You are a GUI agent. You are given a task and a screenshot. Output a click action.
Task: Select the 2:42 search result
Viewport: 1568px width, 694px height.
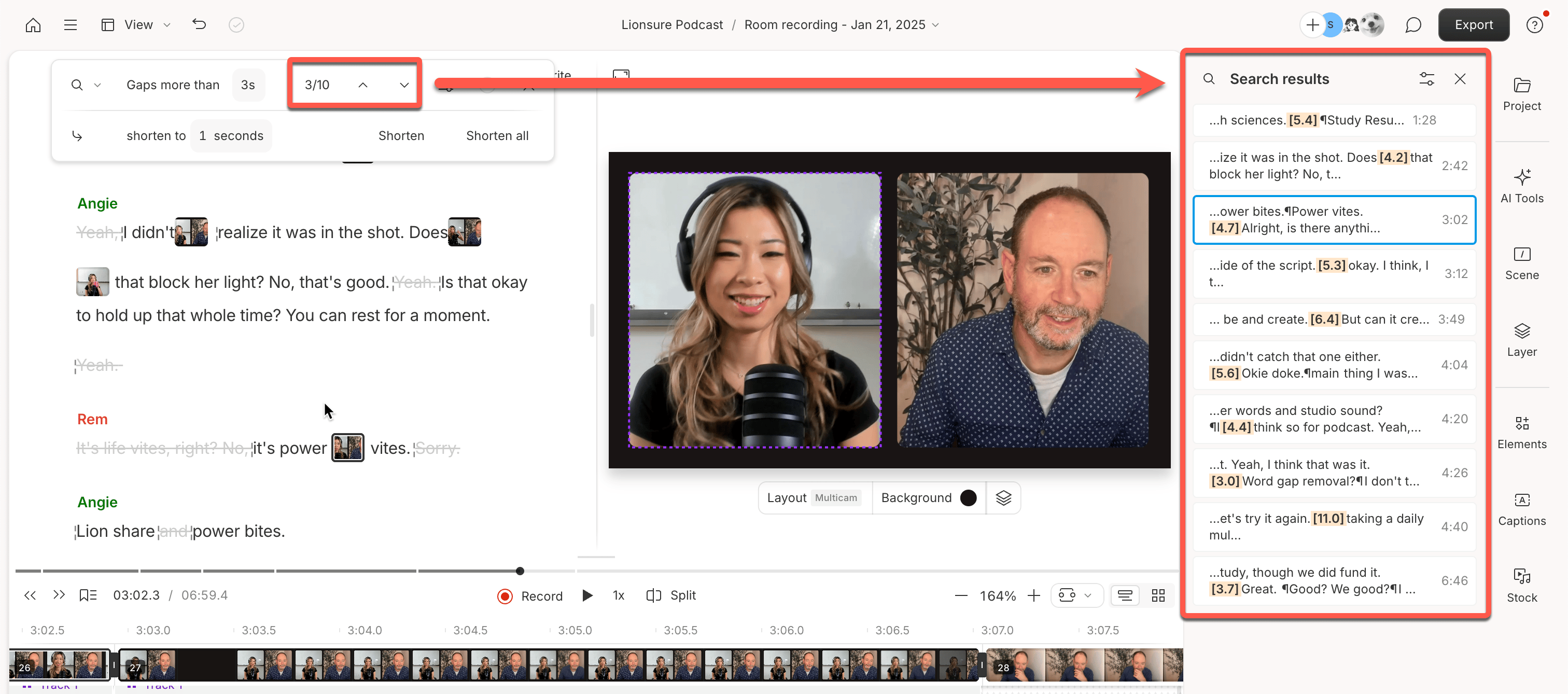1334,165
